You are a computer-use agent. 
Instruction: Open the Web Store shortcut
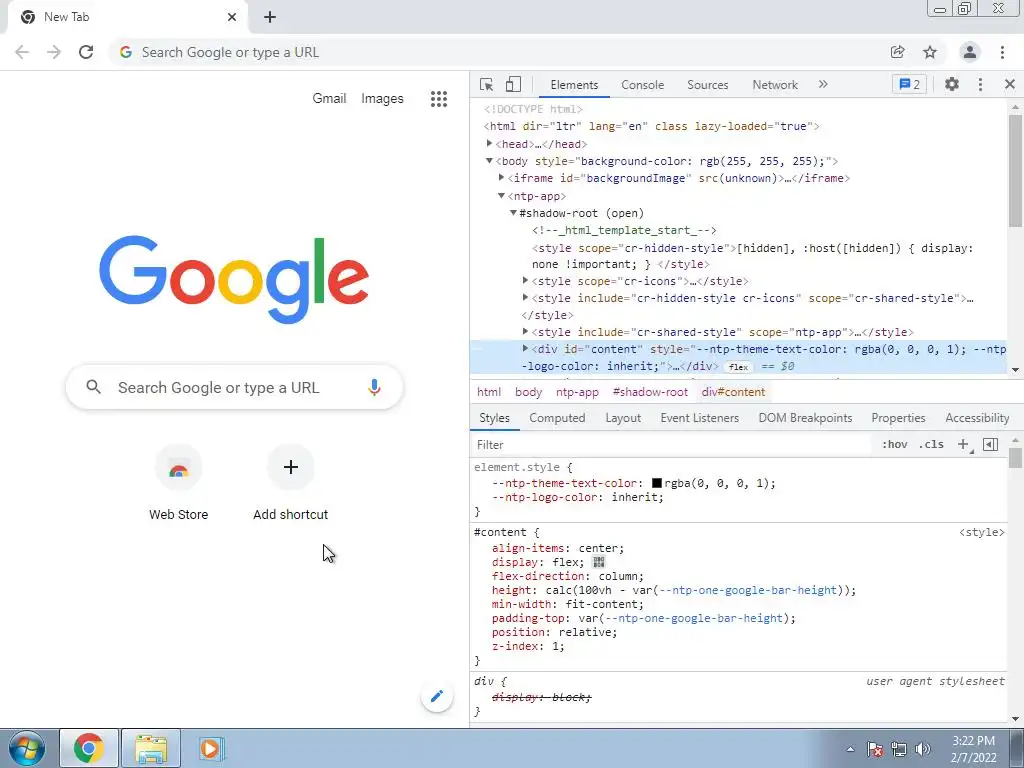tap(178, 483)
